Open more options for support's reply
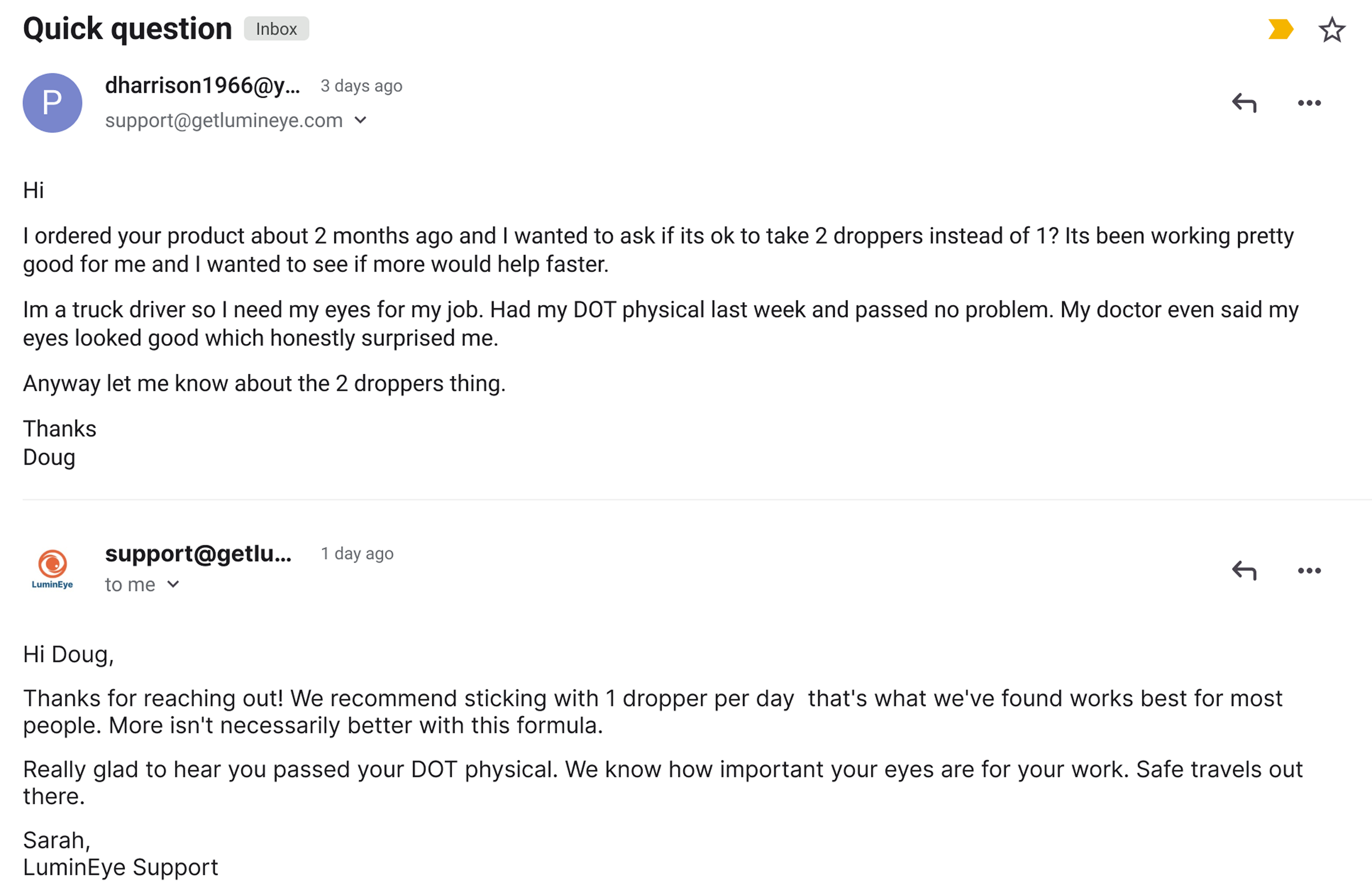The width and height of the screenshot is (1372, 890). pos(1309,571)
